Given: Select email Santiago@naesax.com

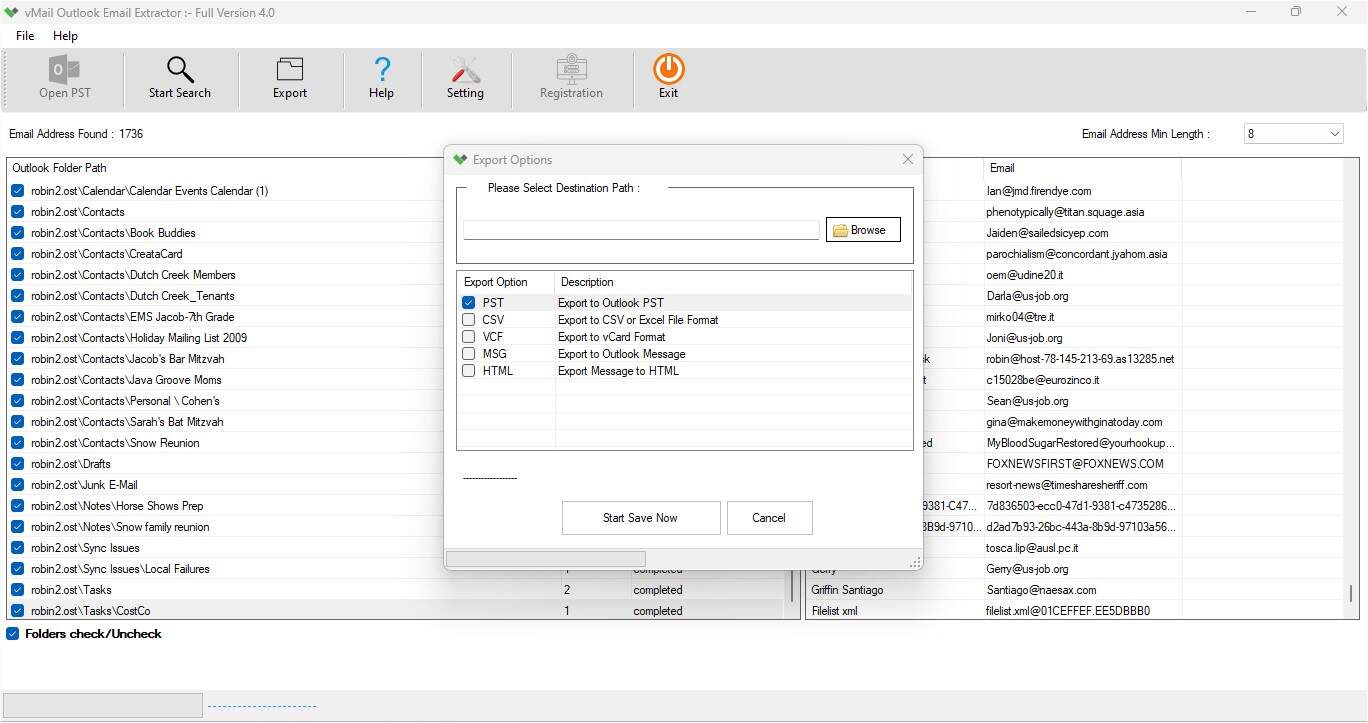Looking at the screenshot, I should [1041, 590].
